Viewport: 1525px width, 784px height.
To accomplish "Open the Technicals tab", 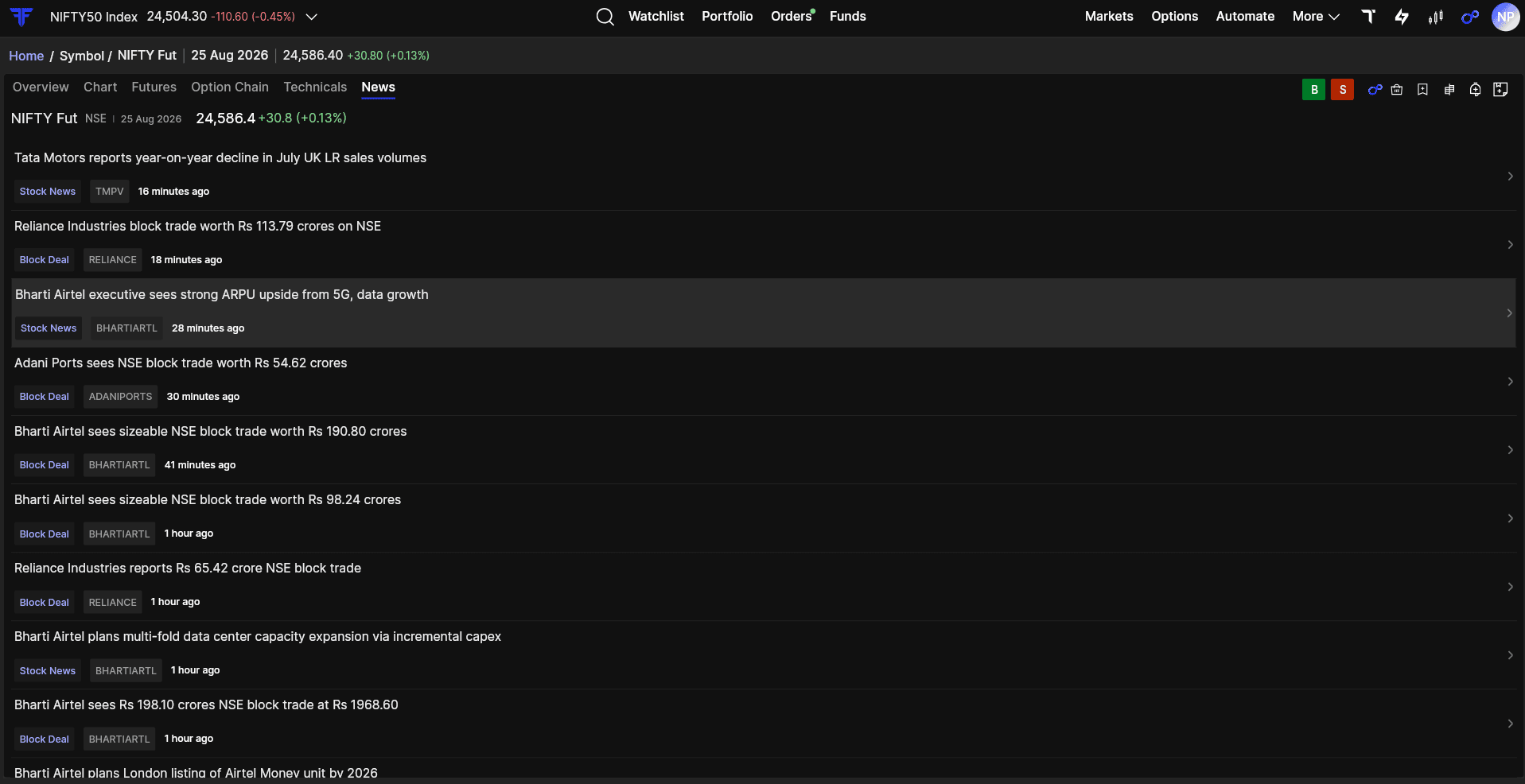I will point(315,87).
